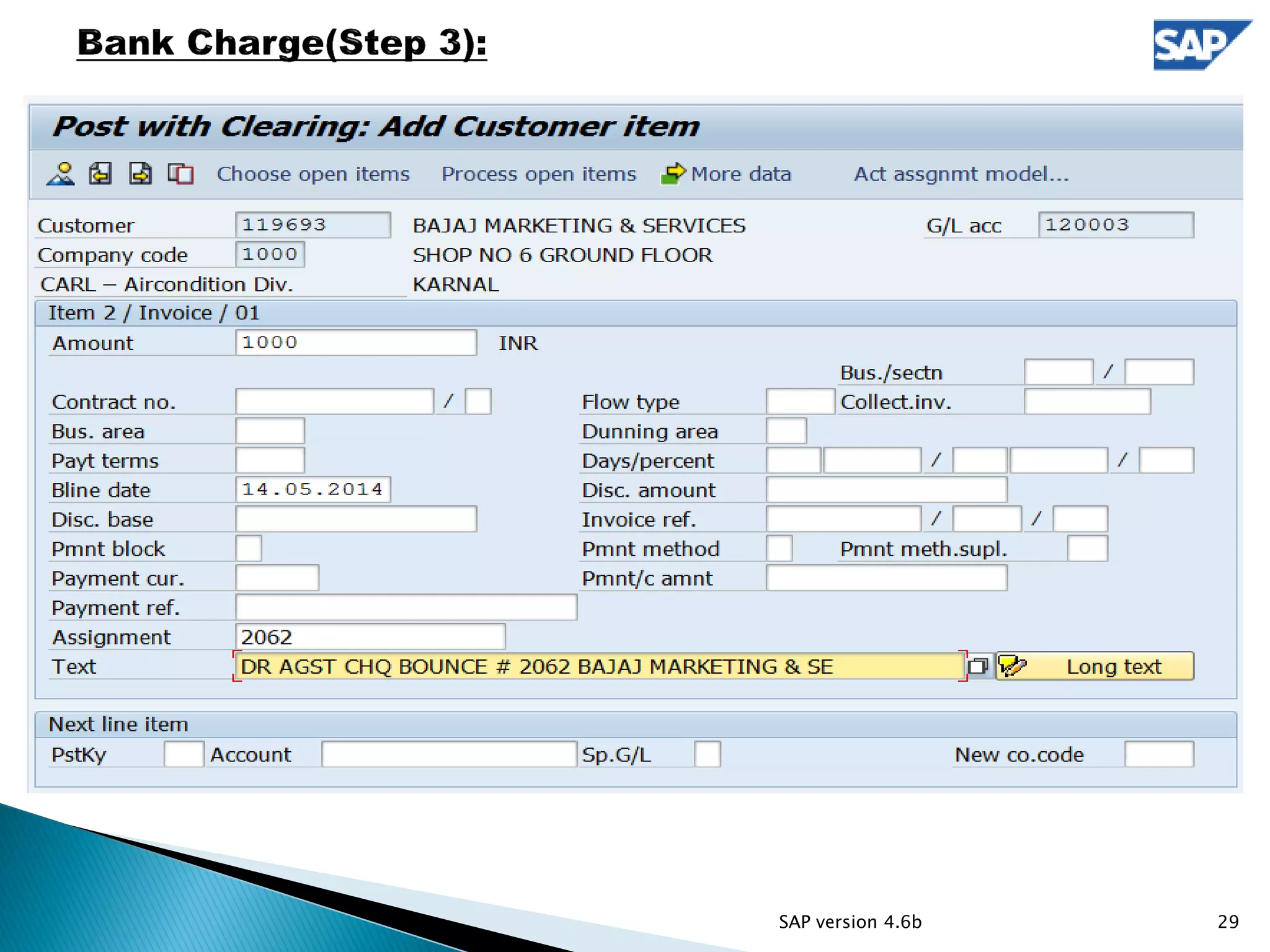Click the previous document page icon
Screen dimensions: 1270x952
click(x=100, y=174)
